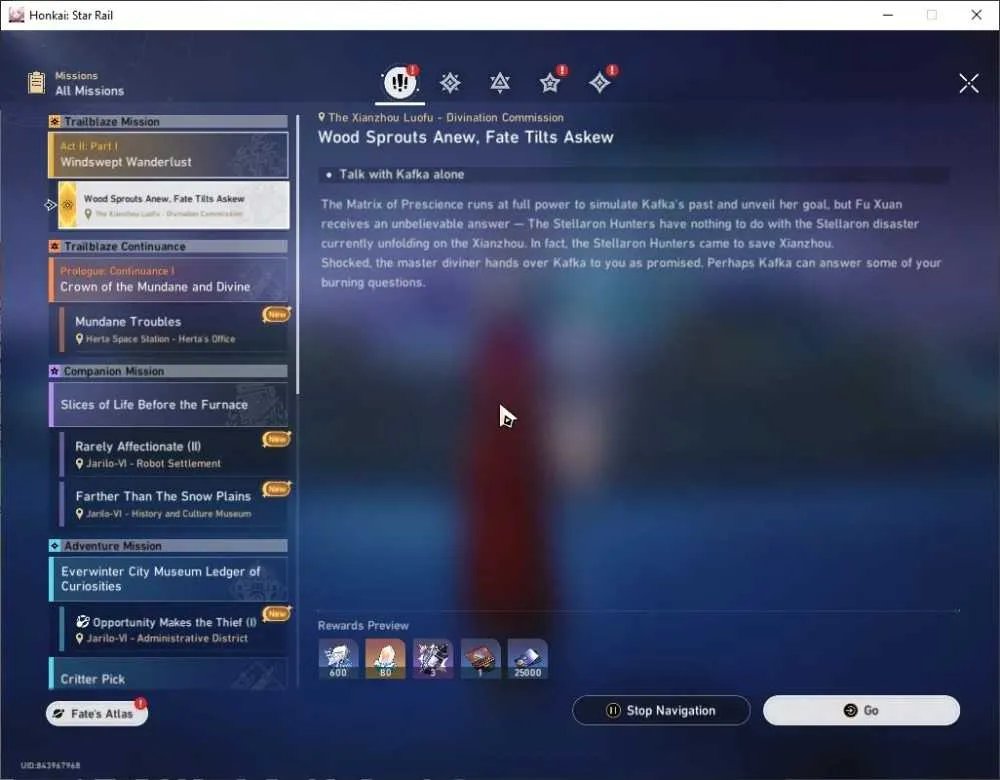The image size is (1000, 780).
Task: Select the fifth diamond mission category tab
Action: point(599,83)
